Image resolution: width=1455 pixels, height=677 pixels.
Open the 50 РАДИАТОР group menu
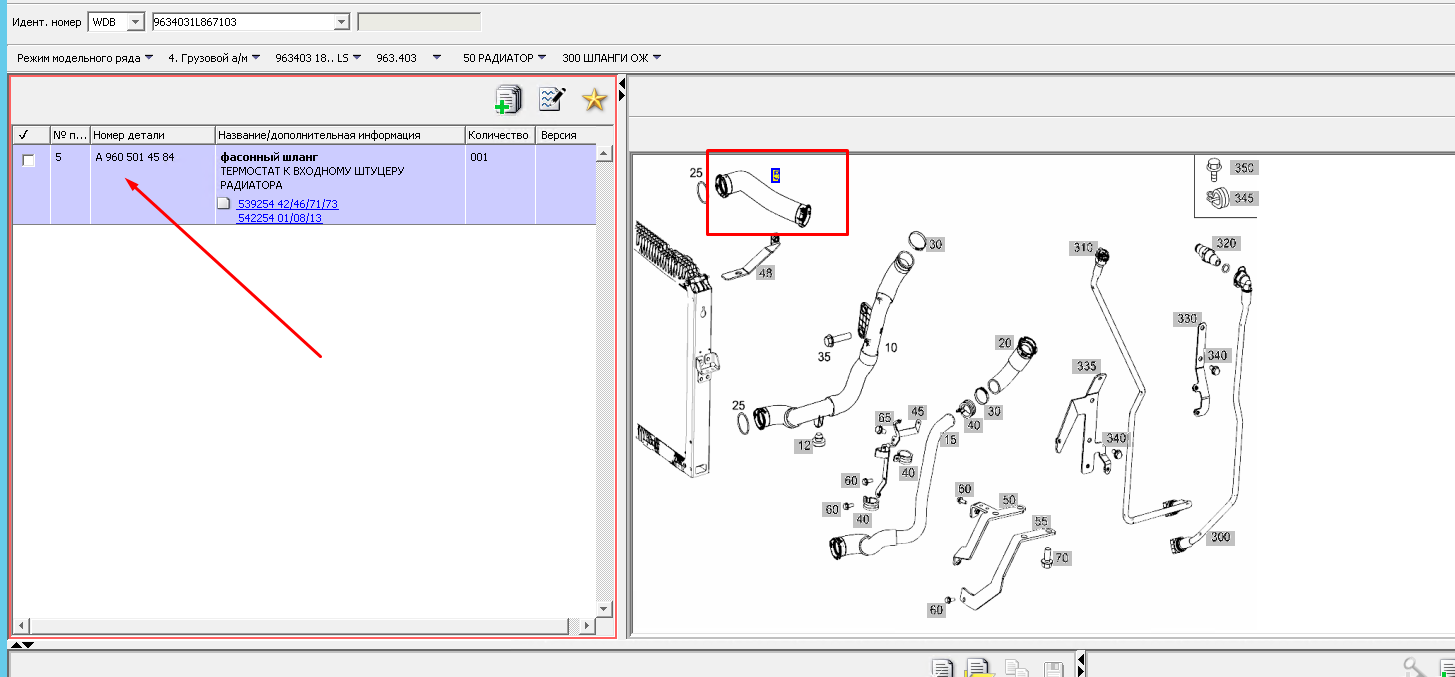tap(505, 58)
